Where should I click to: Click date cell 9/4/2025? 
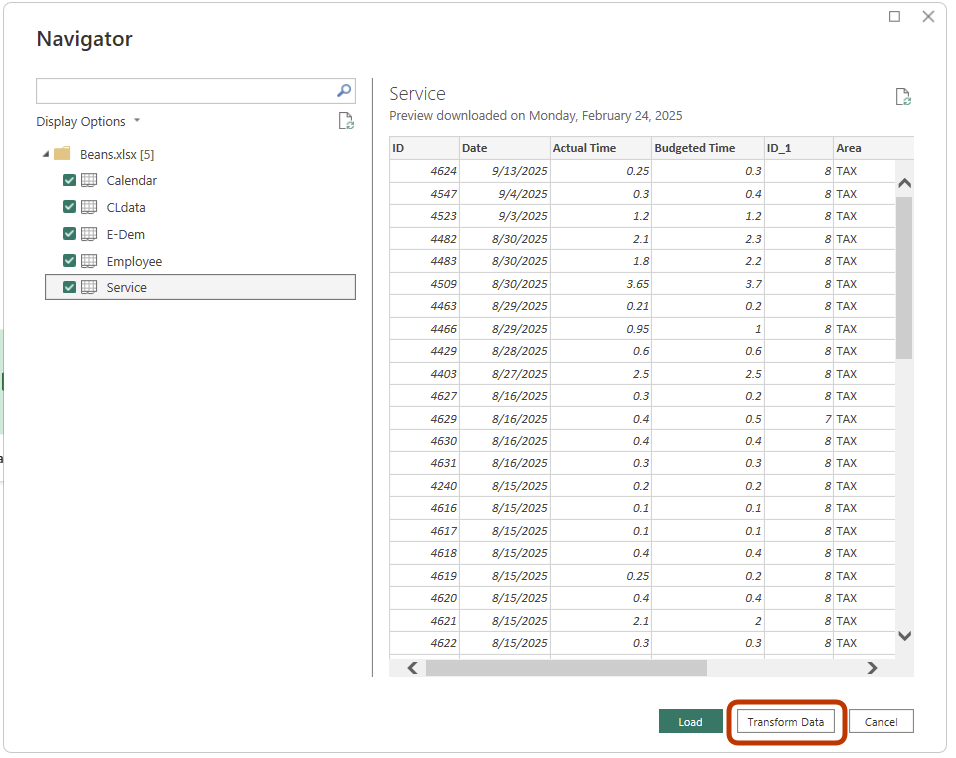pos(505,194)
